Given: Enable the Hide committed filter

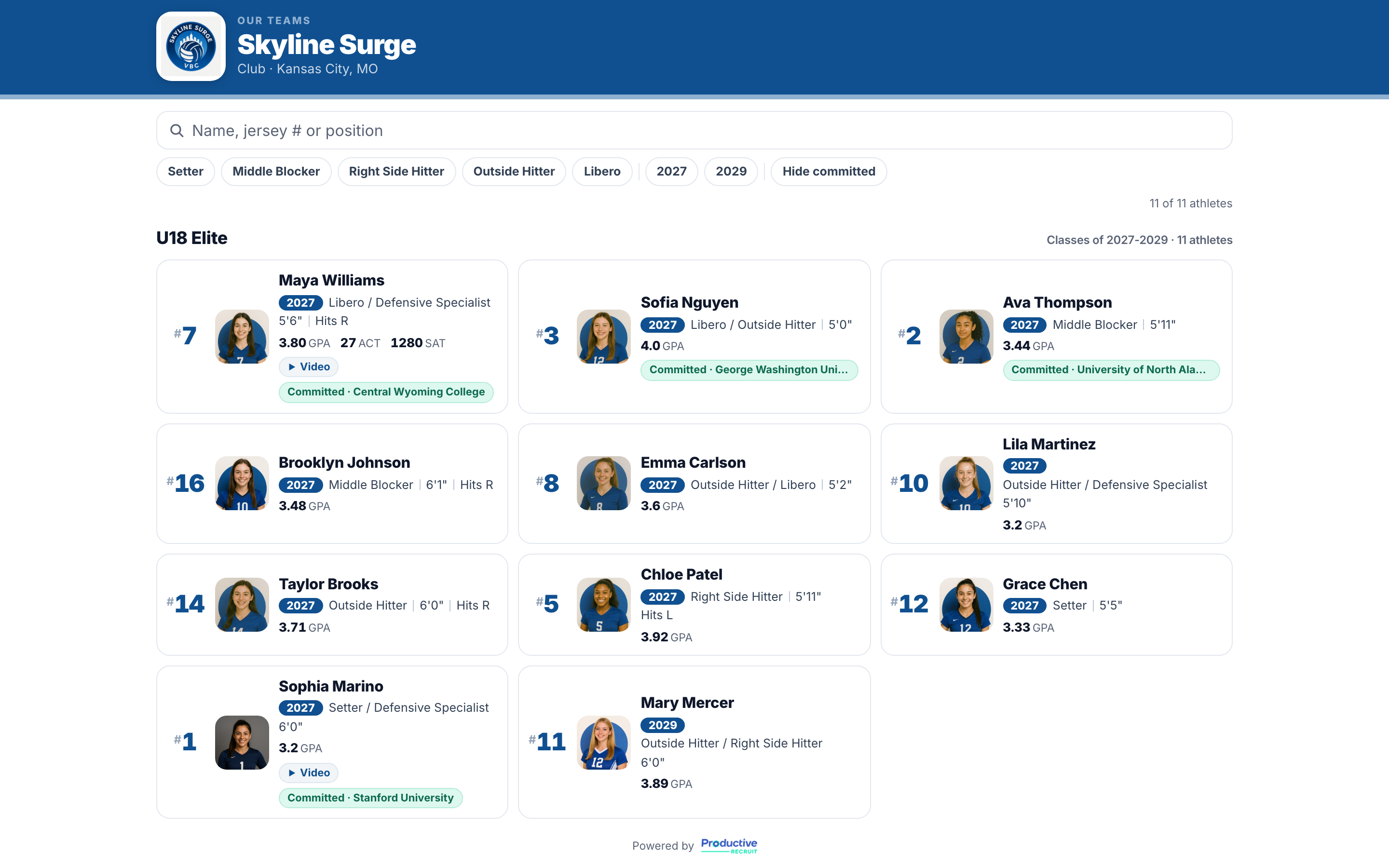Looking at the screenshot, I should [x=829, y=172].
